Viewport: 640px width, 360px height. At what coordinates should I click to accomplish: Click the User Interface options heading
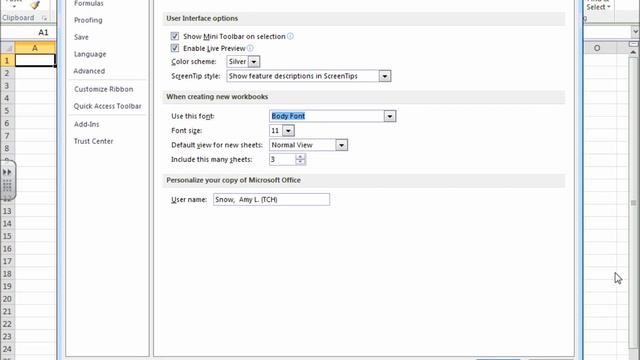(x=202, y=18)
